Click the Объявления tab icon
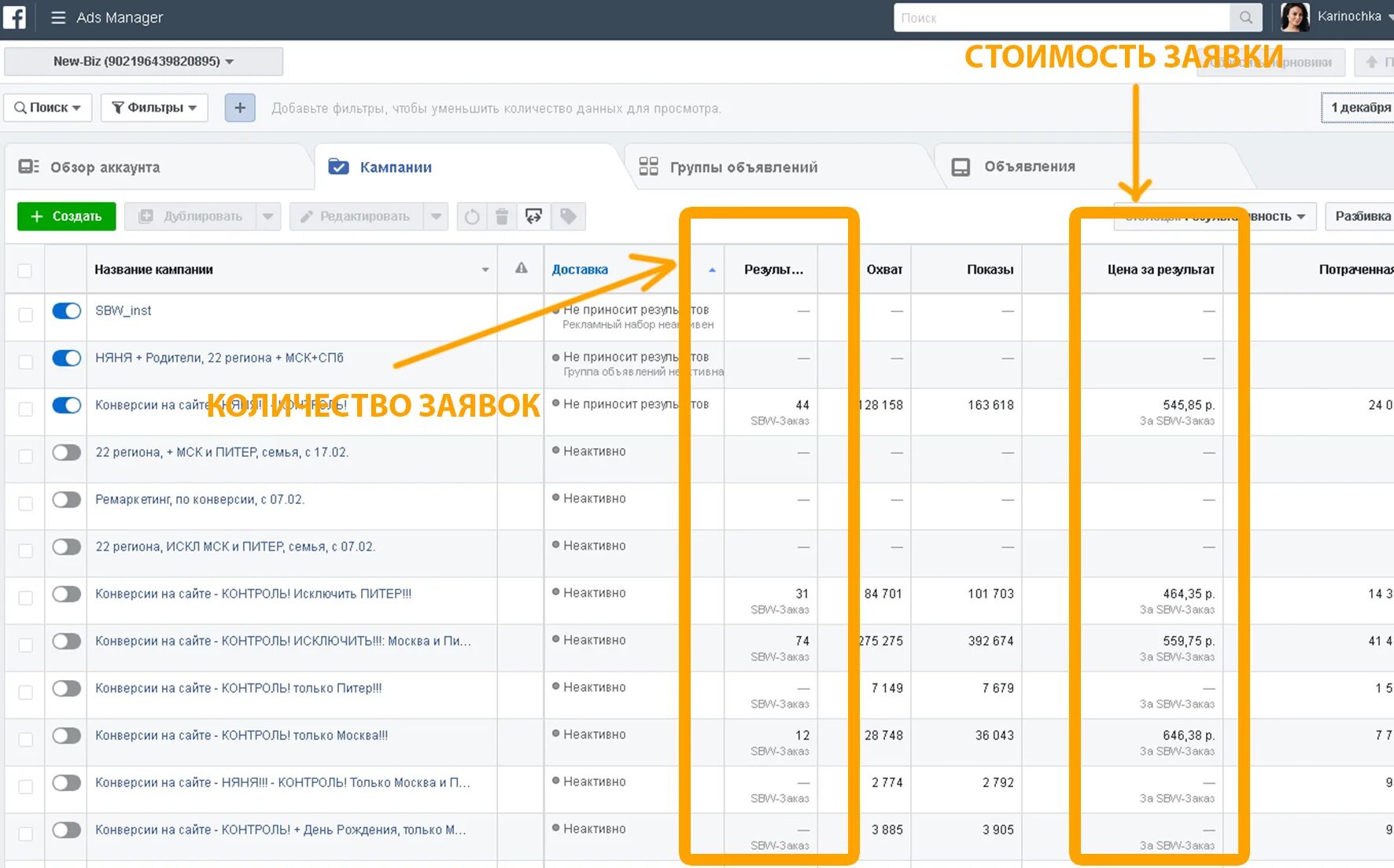The image size is (1394, 868). (x=961, y=167)
